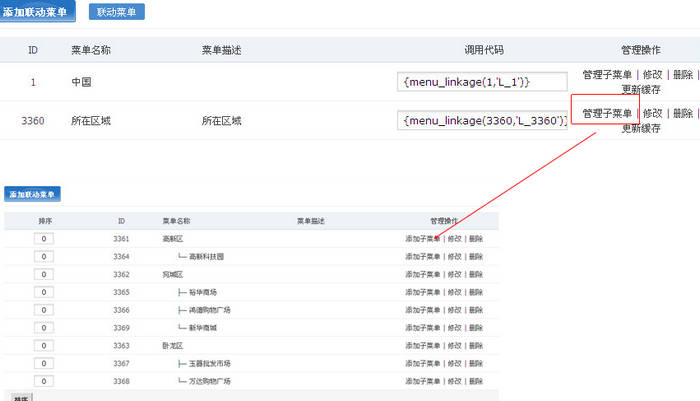Click the large 添加联动菜单 button in the header

coord(38,12)
